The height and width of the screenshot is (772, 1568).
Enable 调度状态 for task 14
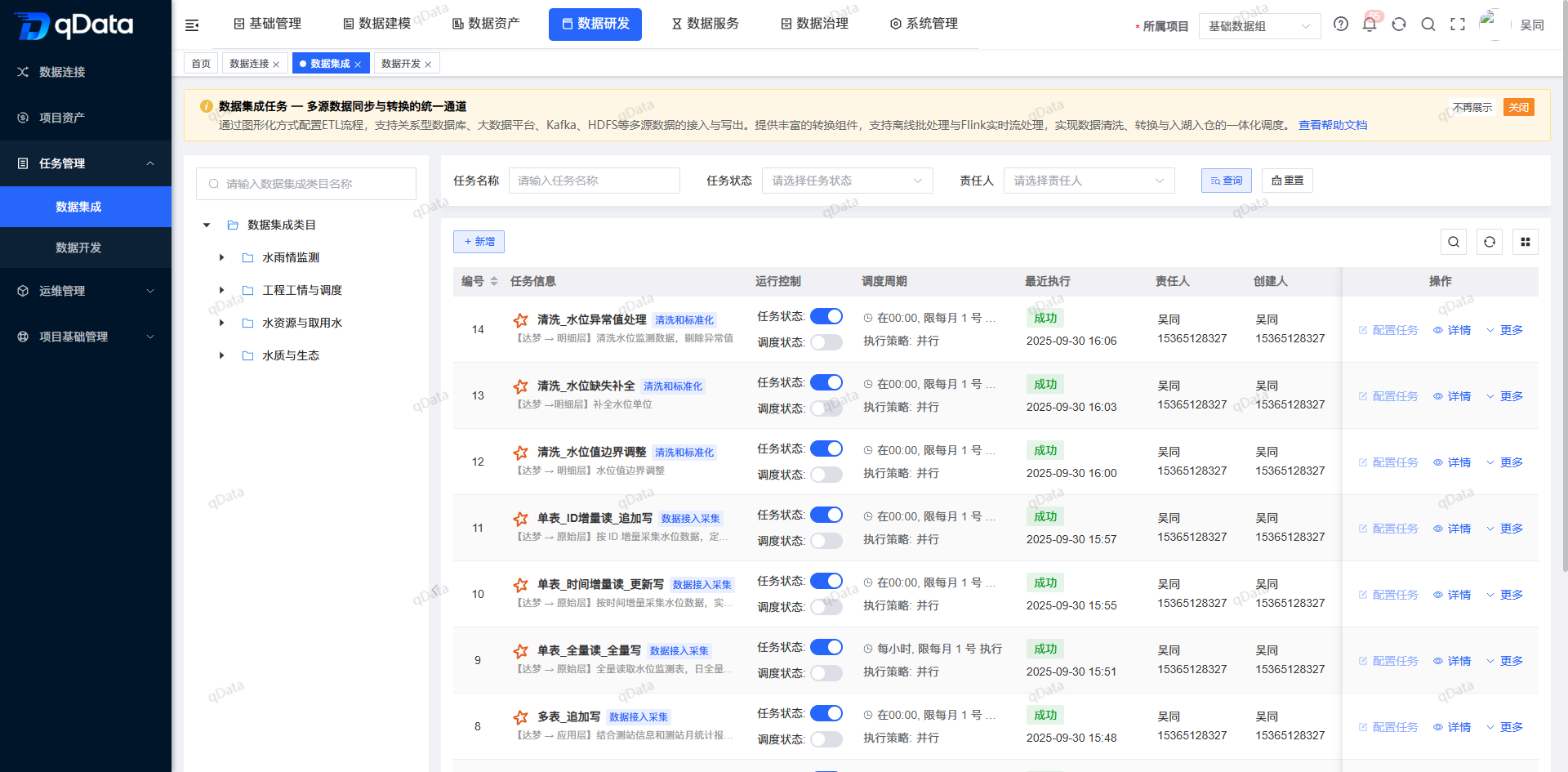(826, 342)
